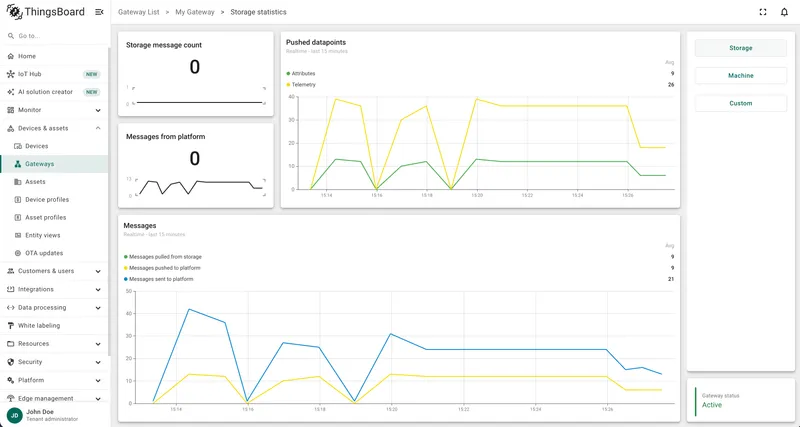The image size is (800, 427).
Task: Click the Gateway status Active value
Action: click(x=712, y=405)
